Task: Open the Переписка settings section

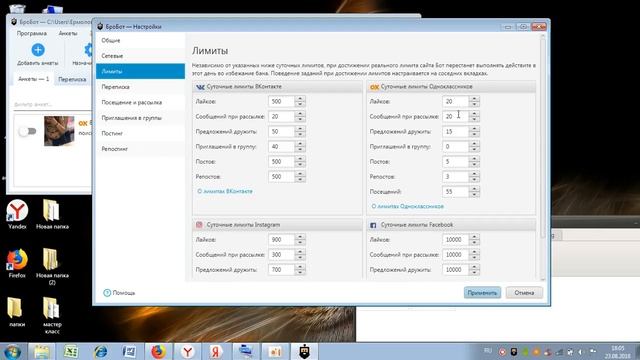Action: pos(140,87)
